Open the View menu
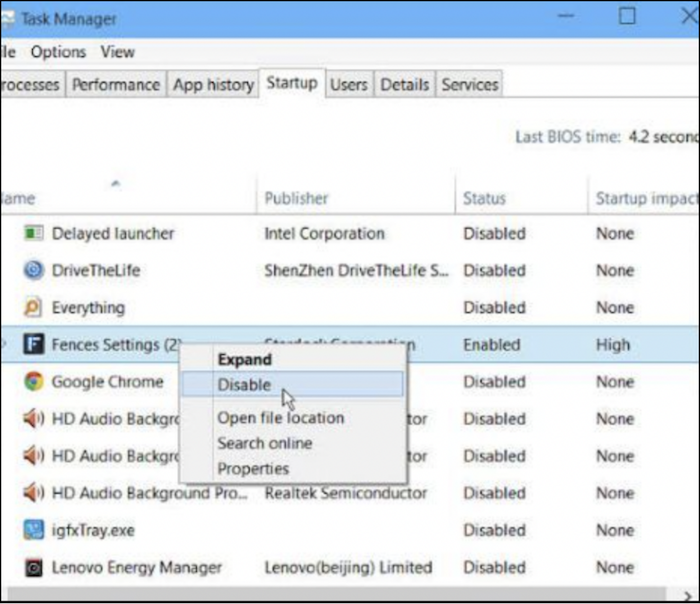The height and width of the screenshot is (604, 700). 117,52
